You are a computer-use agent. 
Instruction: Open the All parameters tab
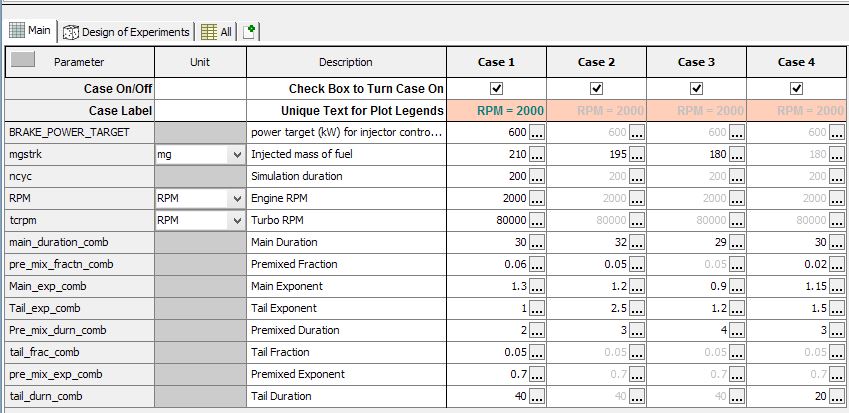point(216,32)
